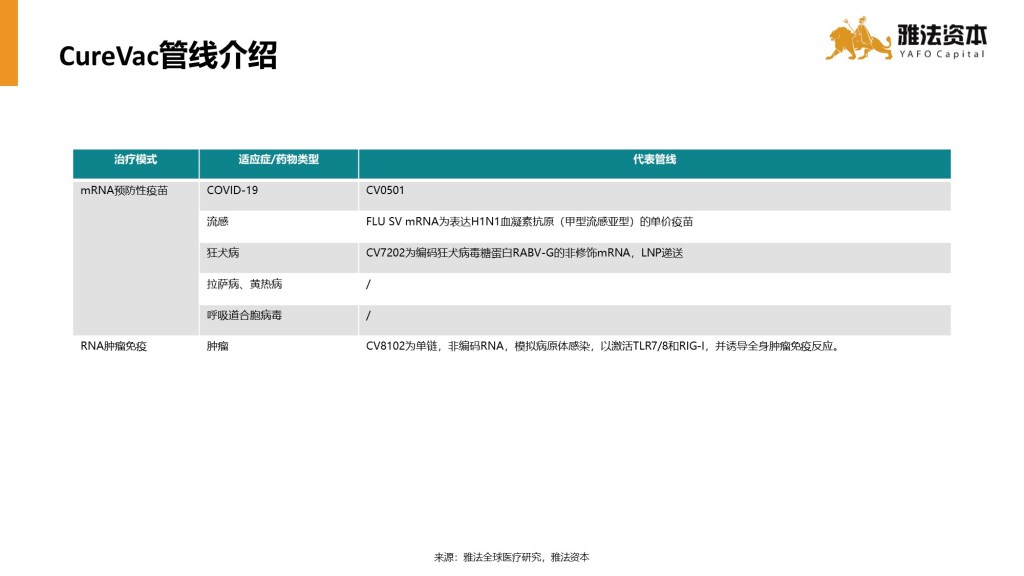Click the golden lion logo icon
Image resolution: width=1024 pixels, height=576 pixels.
click(x=857, y=39)
